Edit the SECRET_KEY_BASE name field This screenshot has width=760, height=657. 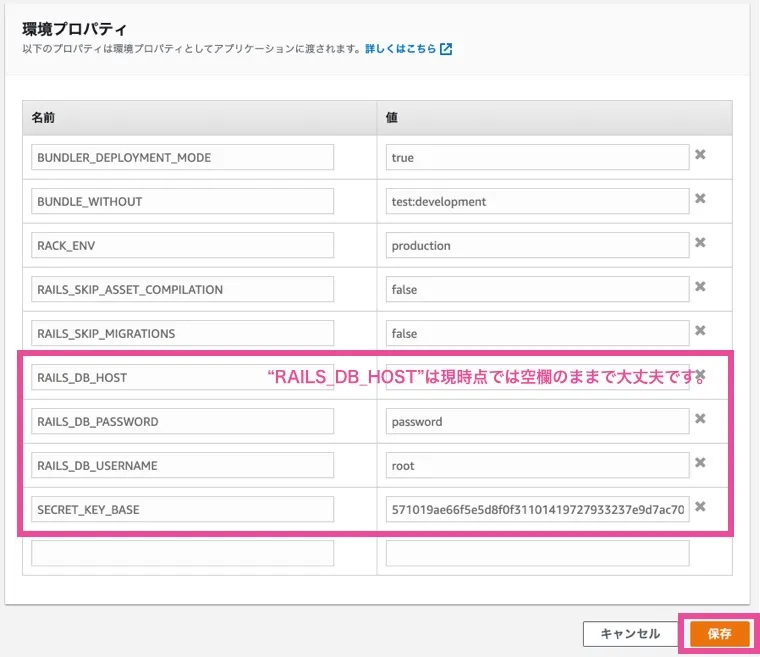182,509
